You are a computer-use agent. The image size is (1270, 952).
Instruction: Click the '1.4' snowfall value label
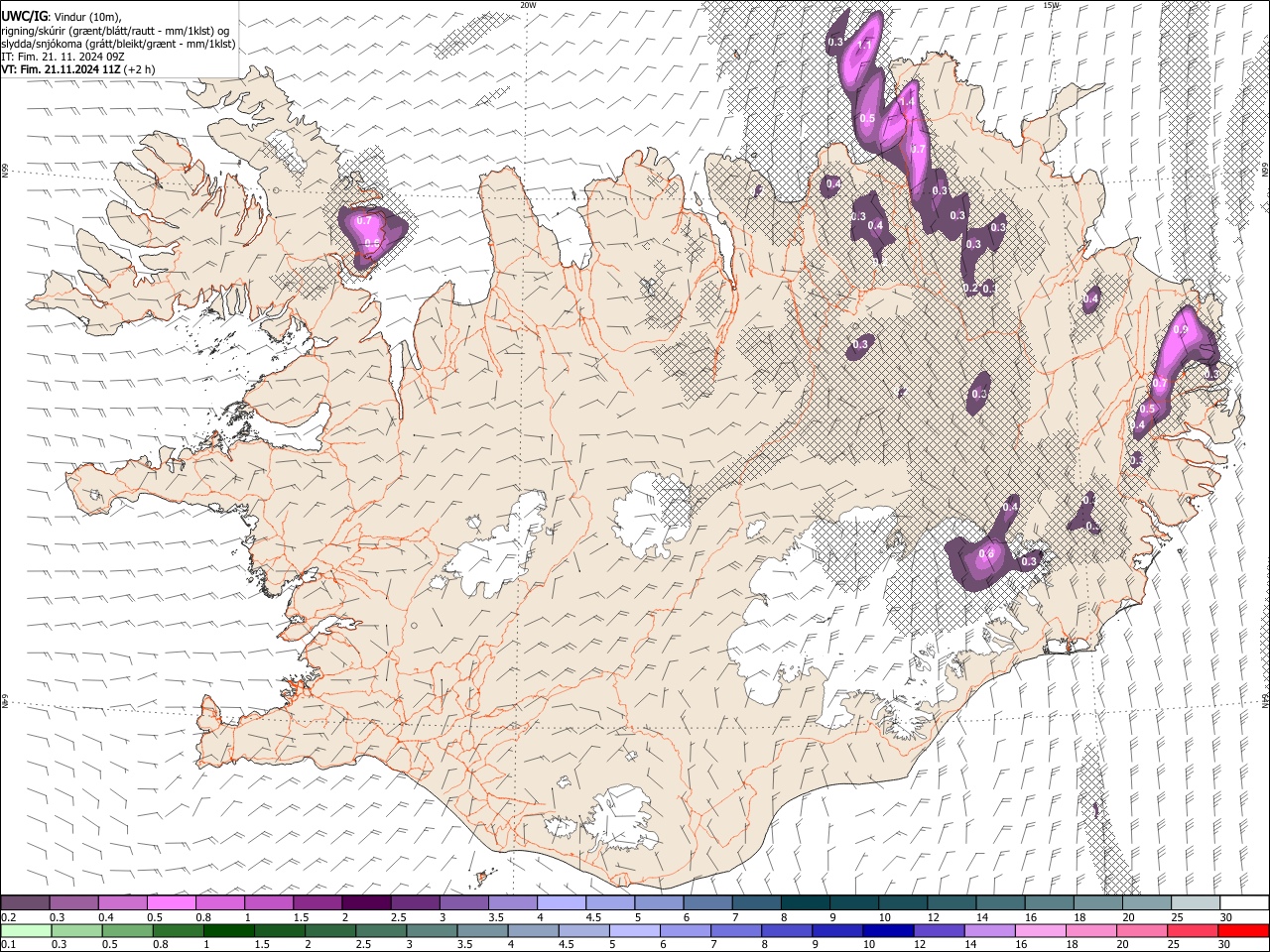906,103
